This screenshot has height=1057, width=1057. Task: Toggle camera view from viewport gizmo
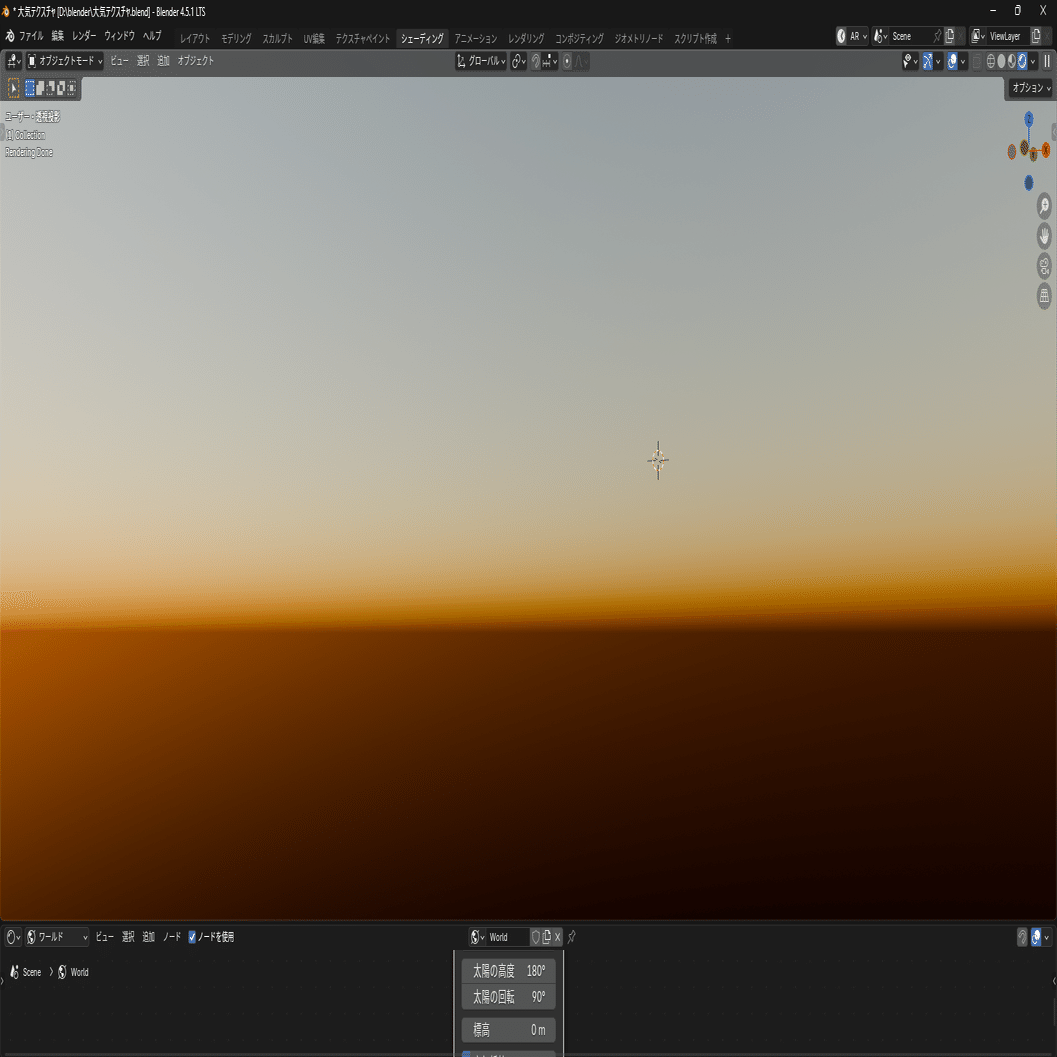[x=1044, y=266]
